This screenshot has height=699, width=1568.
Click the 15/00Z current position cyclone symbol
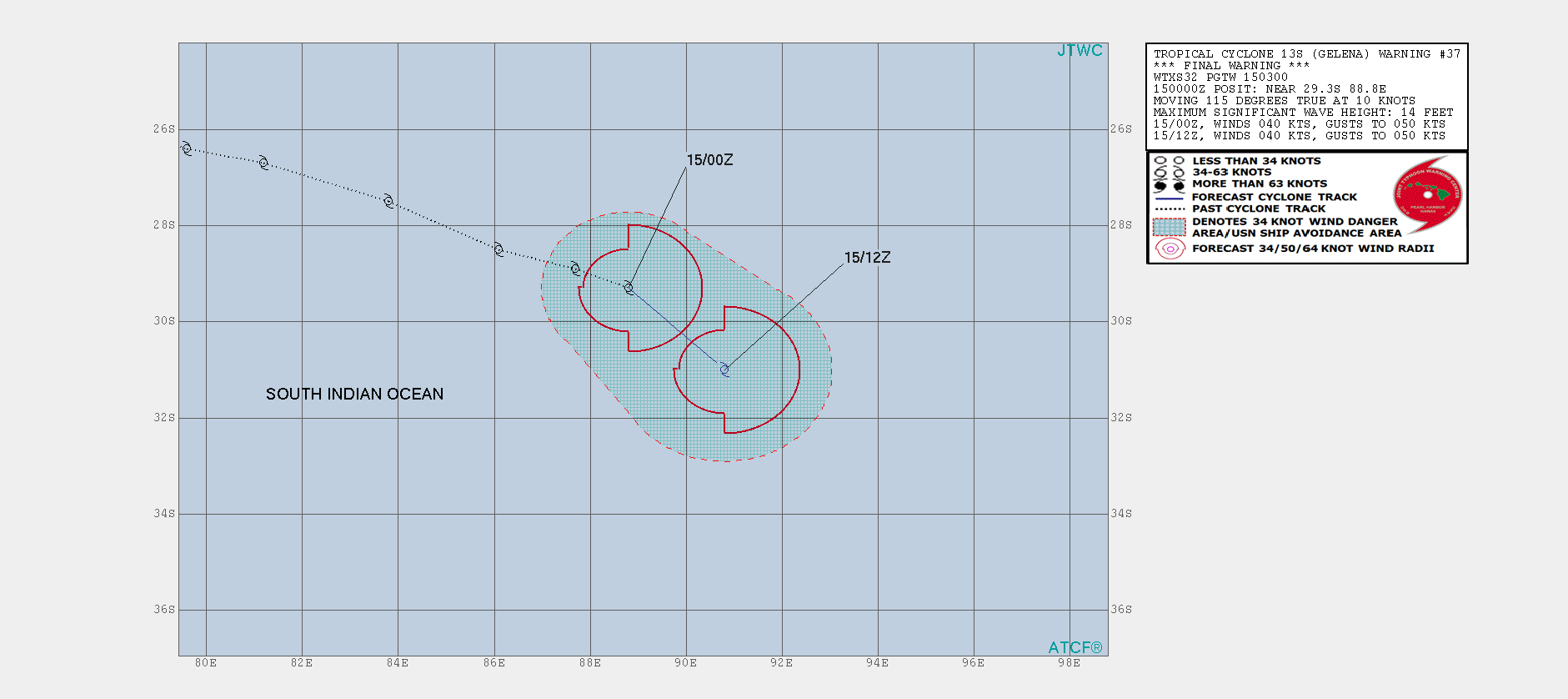pyautogui.click(x=629, y=288)
